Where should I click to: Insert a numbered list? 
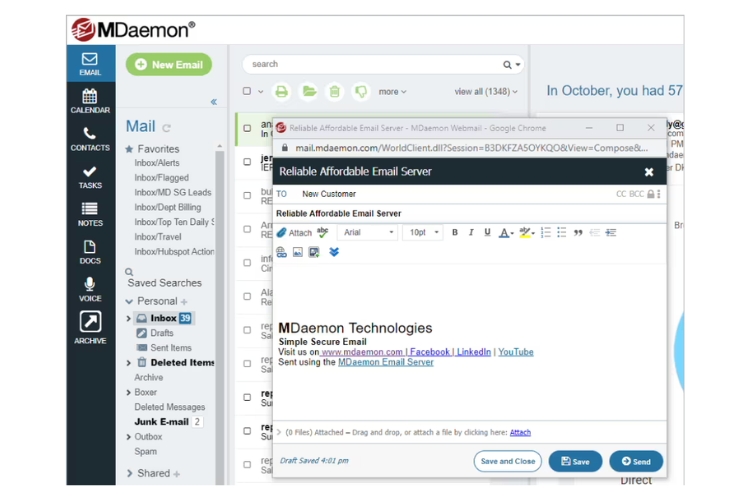tap(546, 233)
